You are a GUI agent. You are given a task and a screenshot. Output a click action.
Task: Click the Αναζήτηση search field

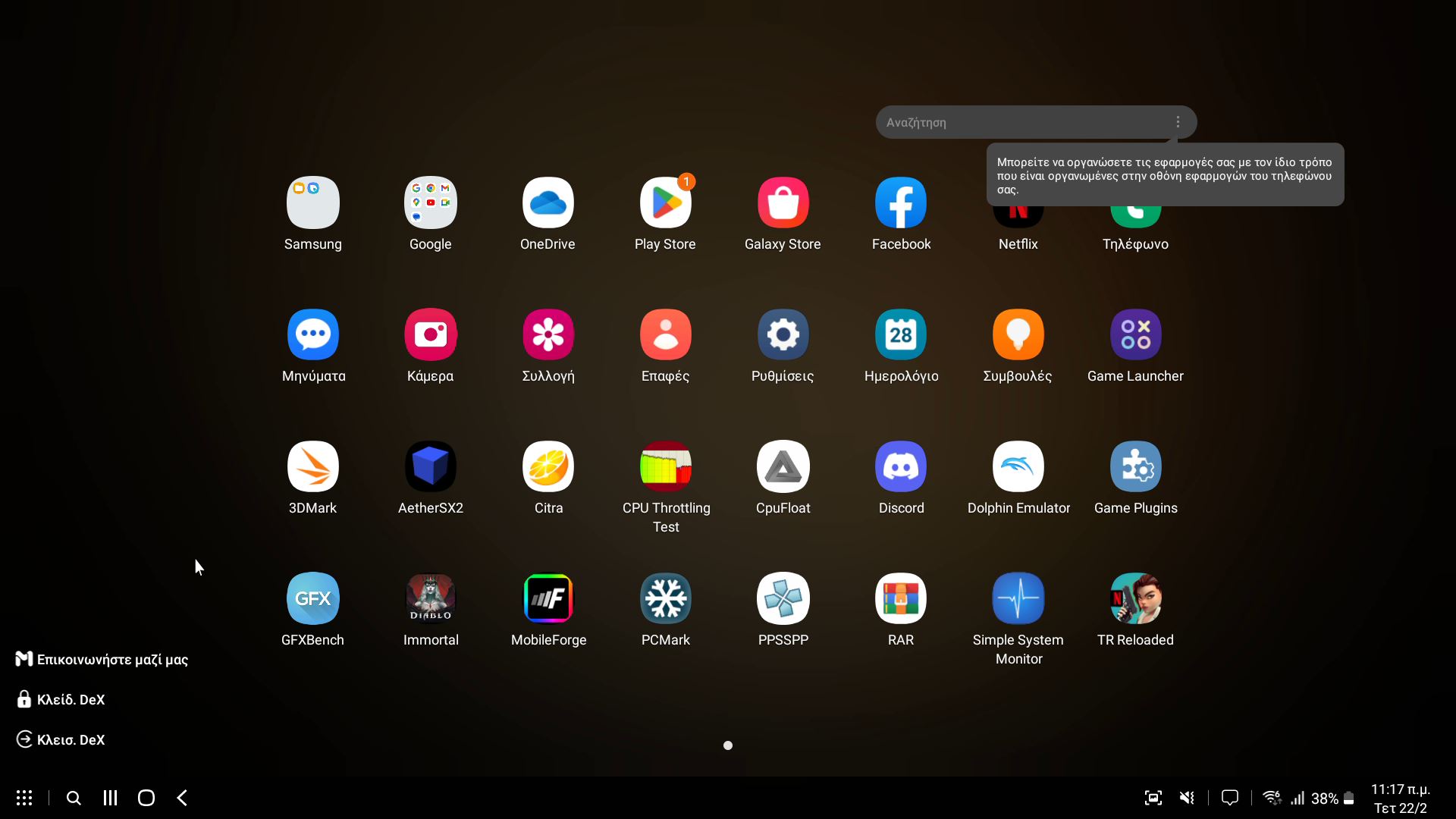pos(1016,122)
